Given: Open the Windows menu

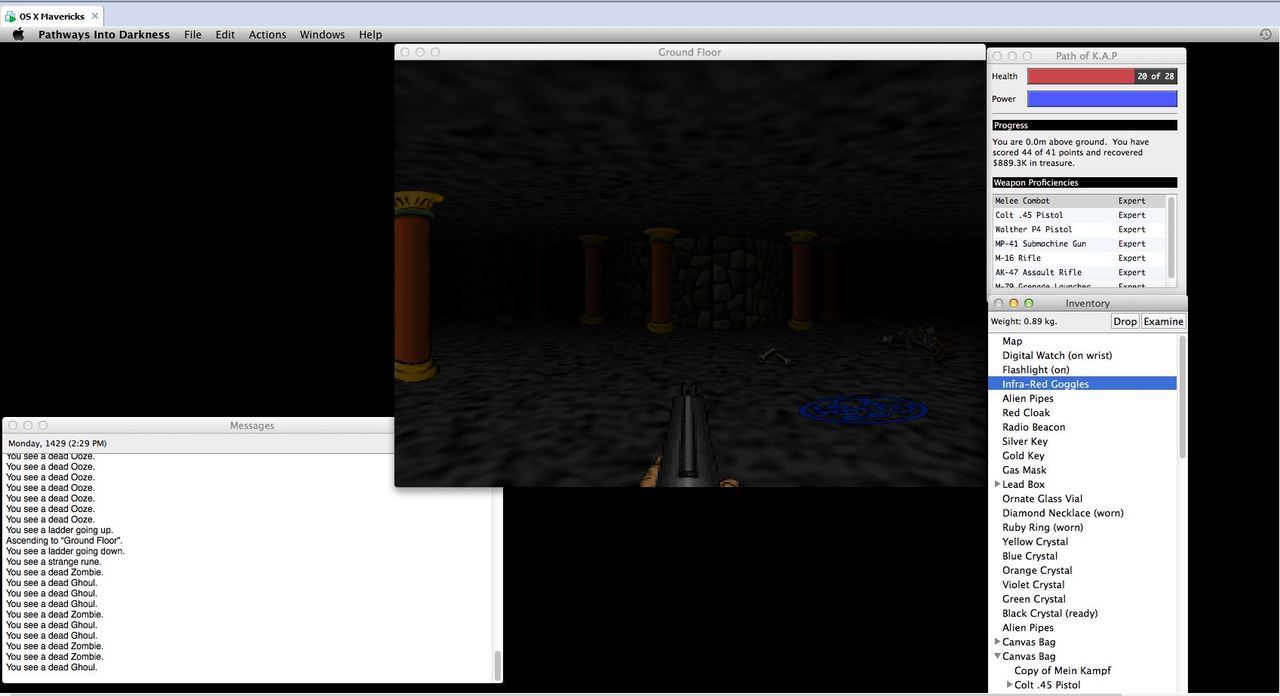Looking at the screenshot, I should click(322, 34).
